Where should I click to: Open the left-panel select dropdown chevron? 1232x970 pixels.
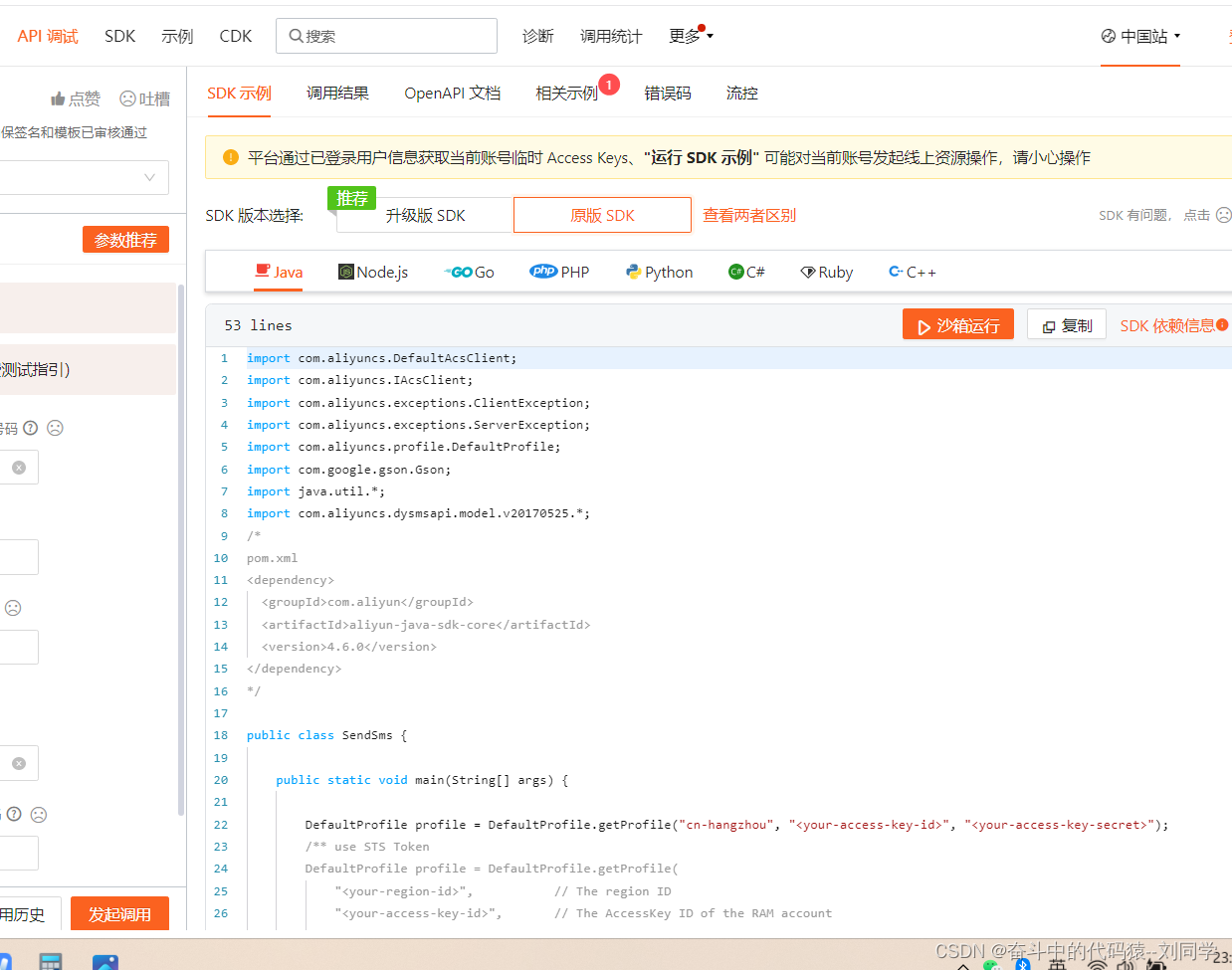149,178
